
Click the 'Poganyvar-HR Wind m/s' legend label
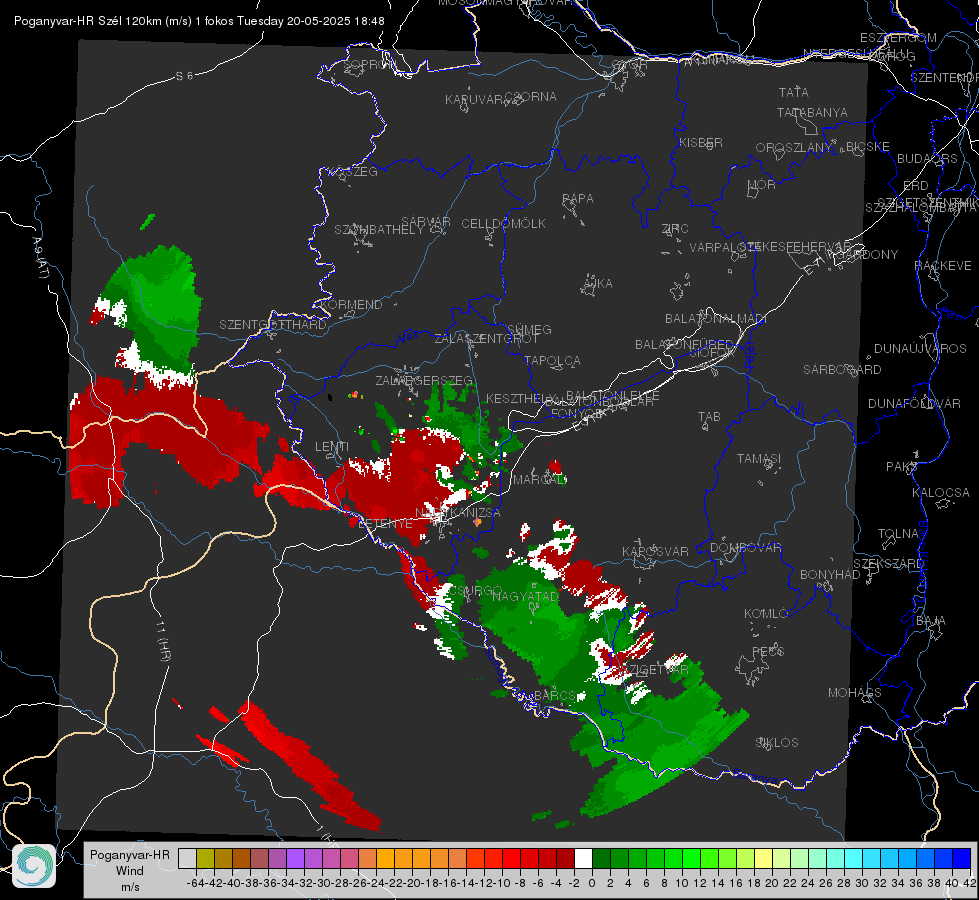tap(130, 871)
